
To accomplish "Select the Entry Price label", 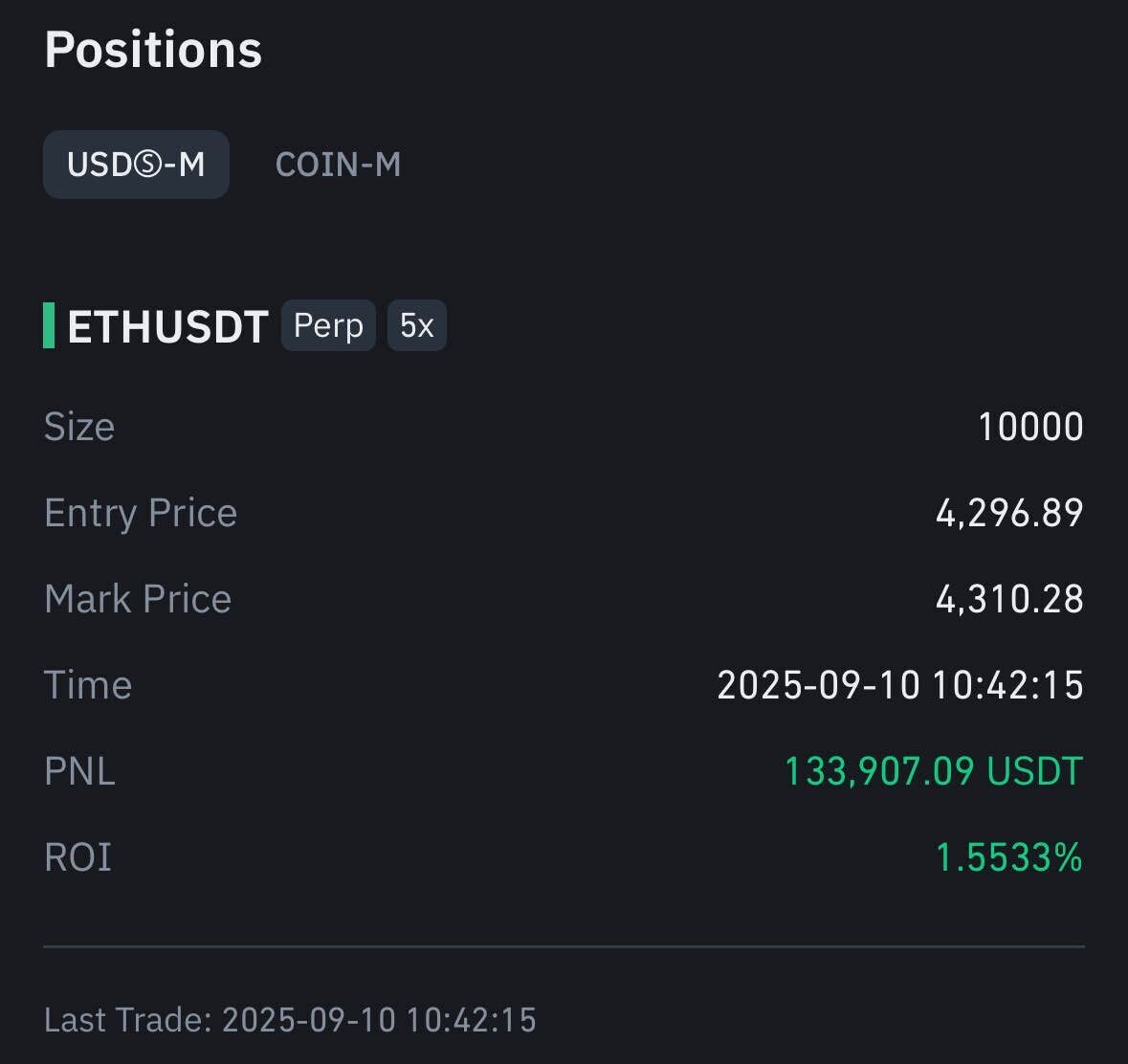I will pos(141,513).
